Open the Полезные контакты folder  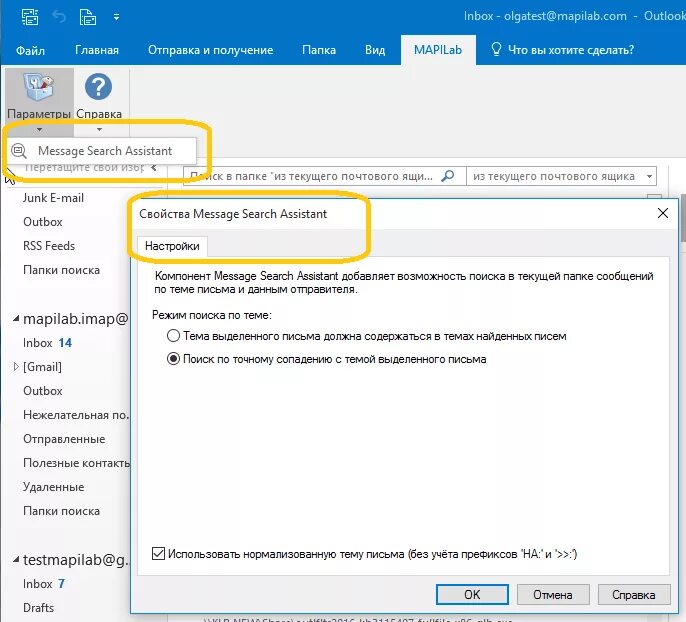(x=76, y=463)
